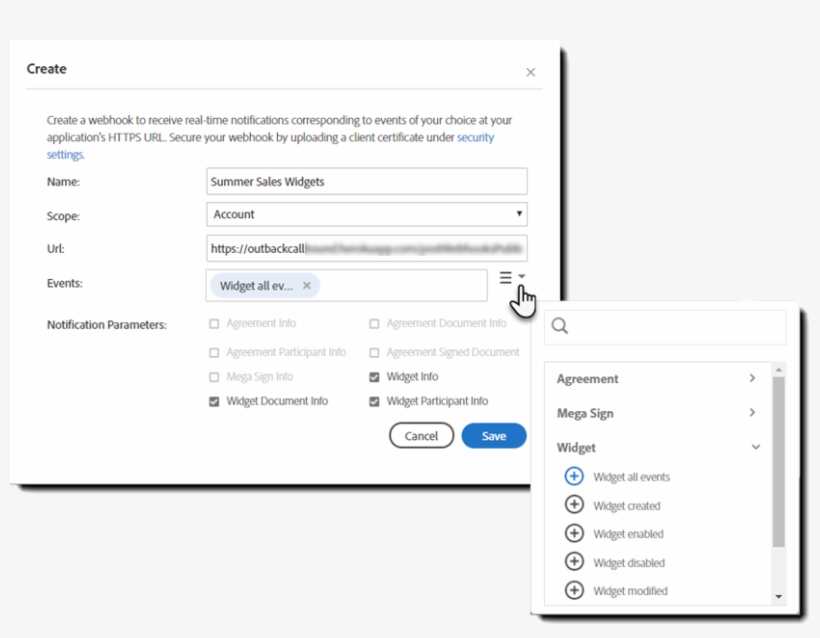Expand the Mega Sign events category
This screenshot has height=638, width=820.
pos(751,412)
